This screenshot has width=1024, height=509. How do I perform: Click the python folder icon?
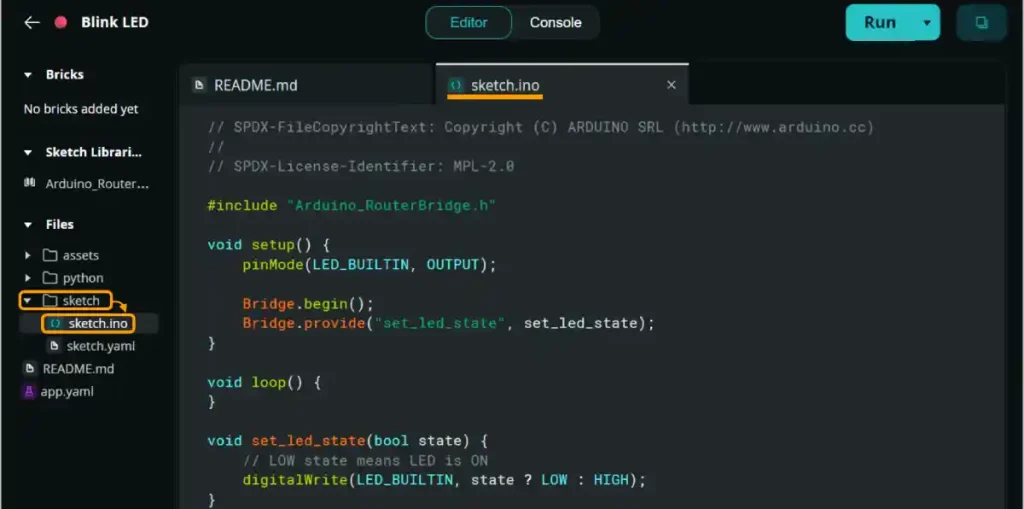[50, 278]
